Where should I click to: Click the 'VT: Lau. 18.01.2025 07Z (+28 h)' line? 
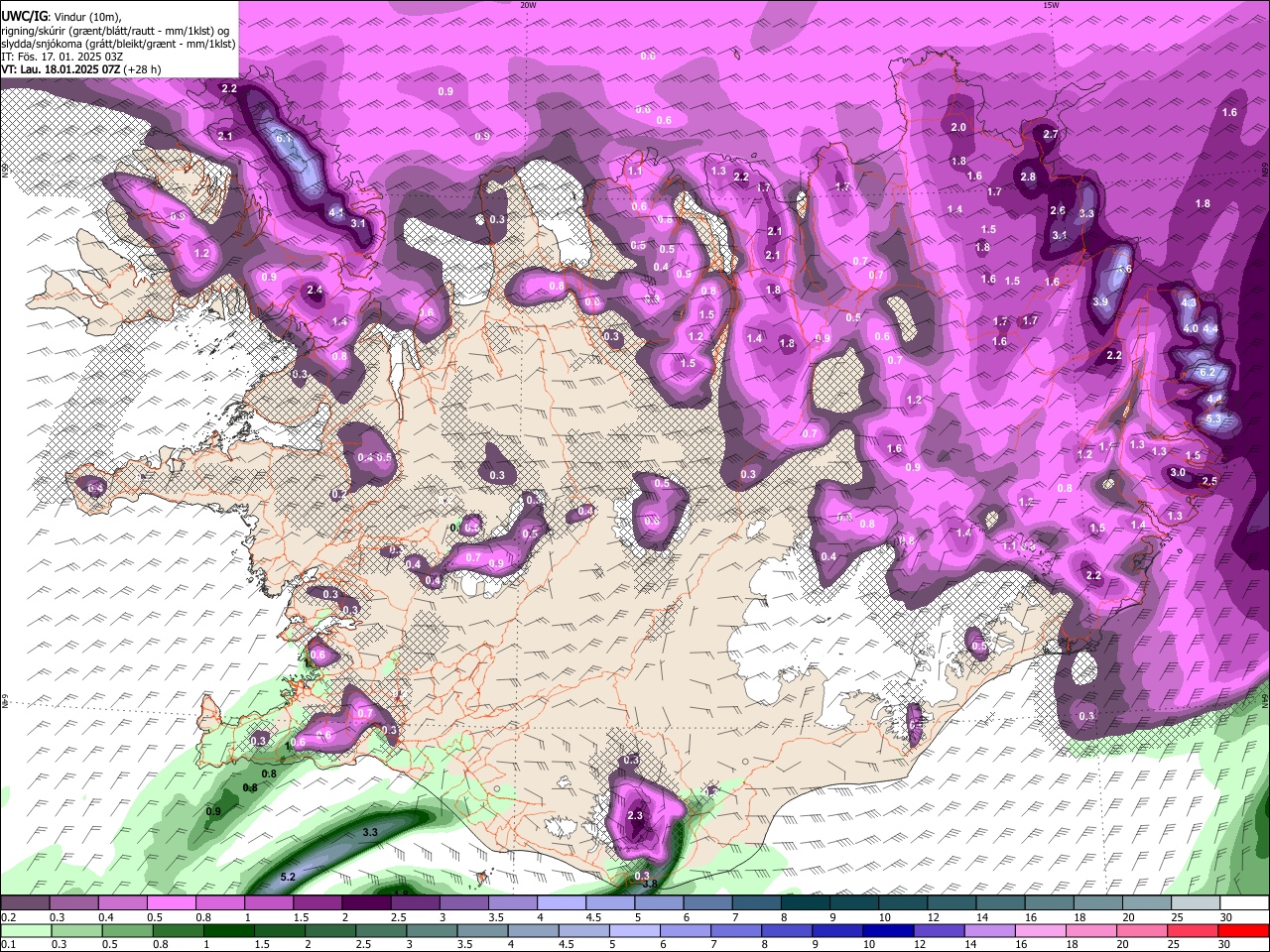point(81,69)
